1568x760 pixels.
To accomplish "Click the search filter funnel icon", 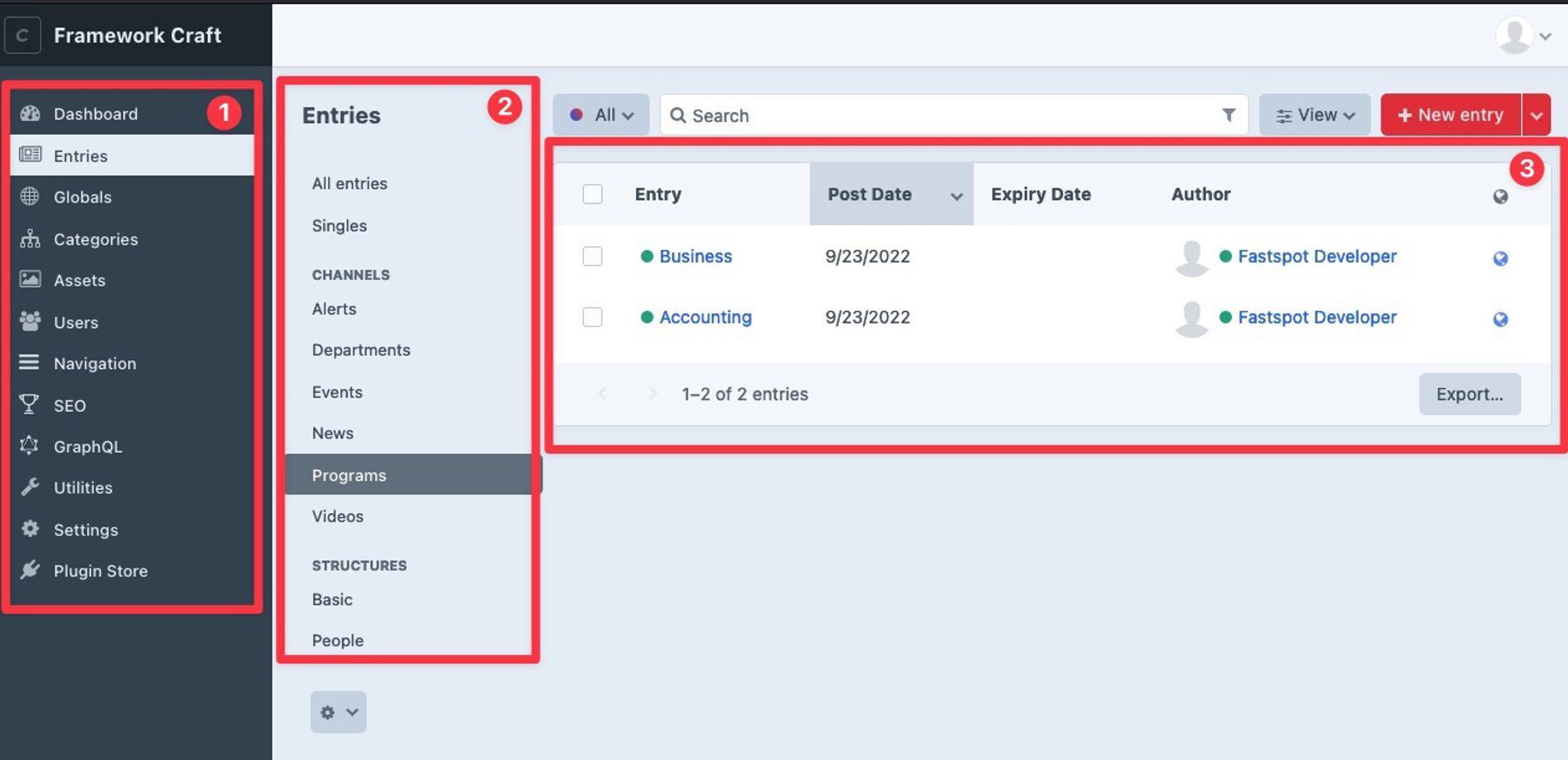I will (x=1229, y=115).
